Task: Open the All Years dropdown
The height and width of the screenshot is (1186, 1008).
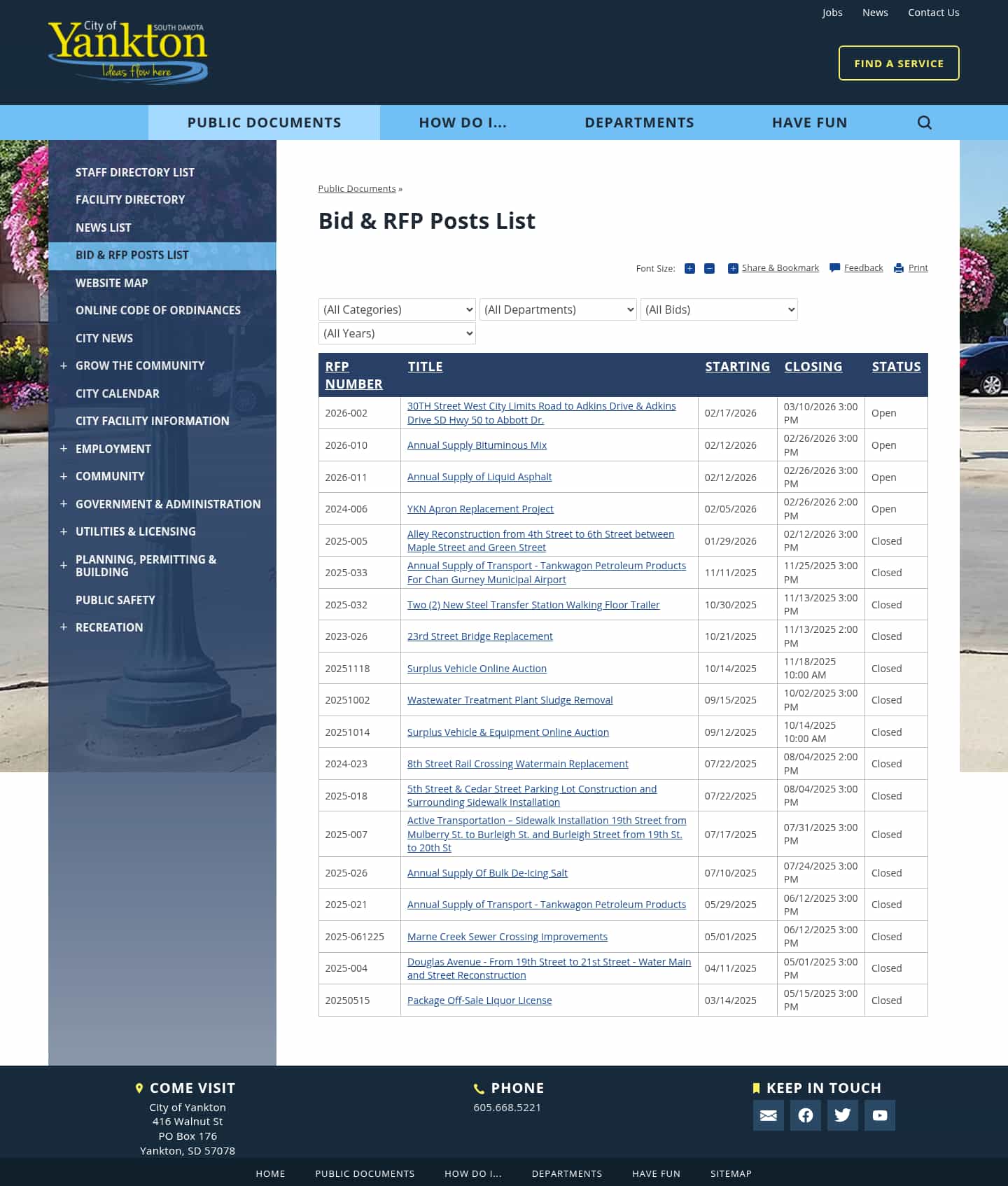Action: coord(397,333)
